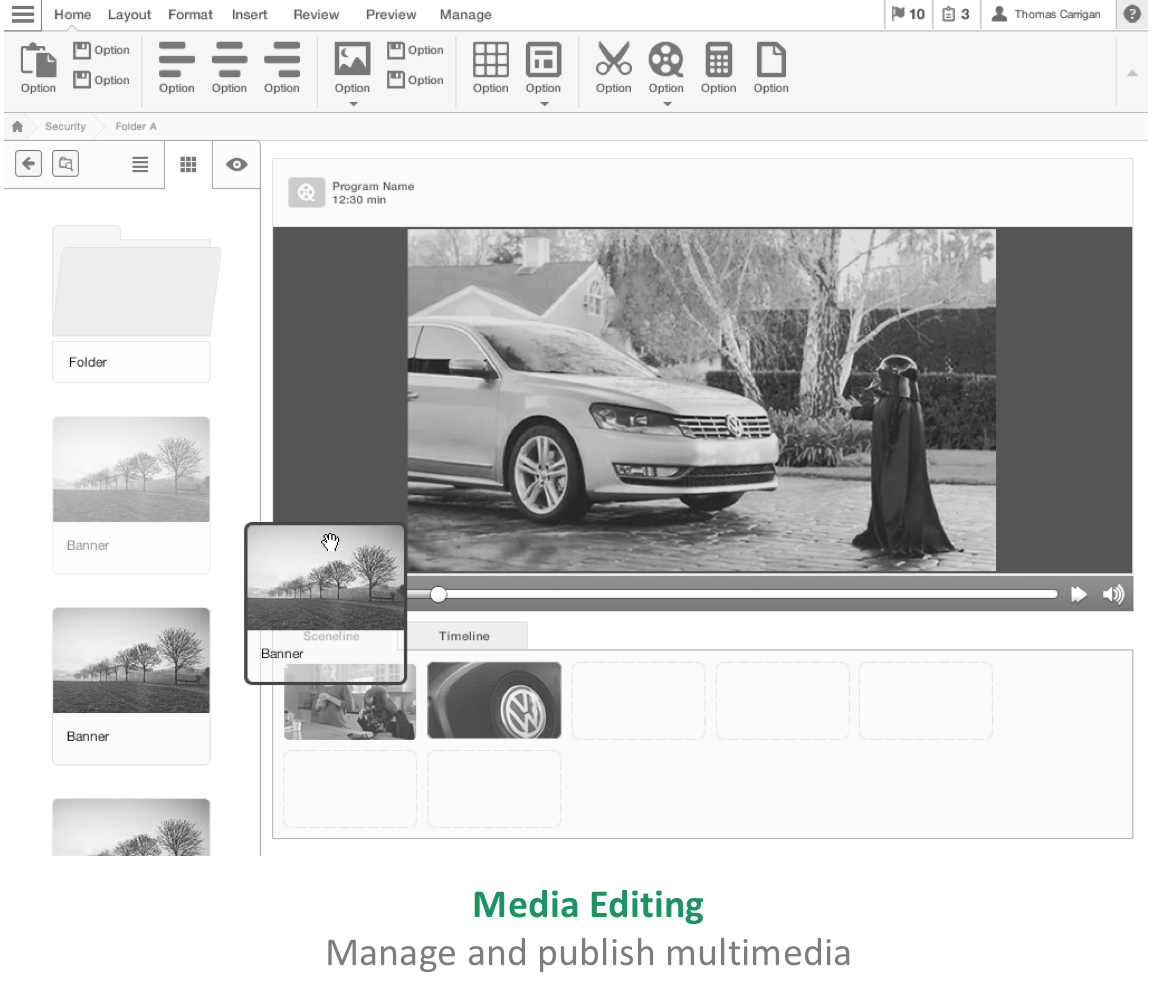The width and height of the screenshot is (1154, 990).
Task: Click the lower save Option beside the image icon
Action: point(416,79)
